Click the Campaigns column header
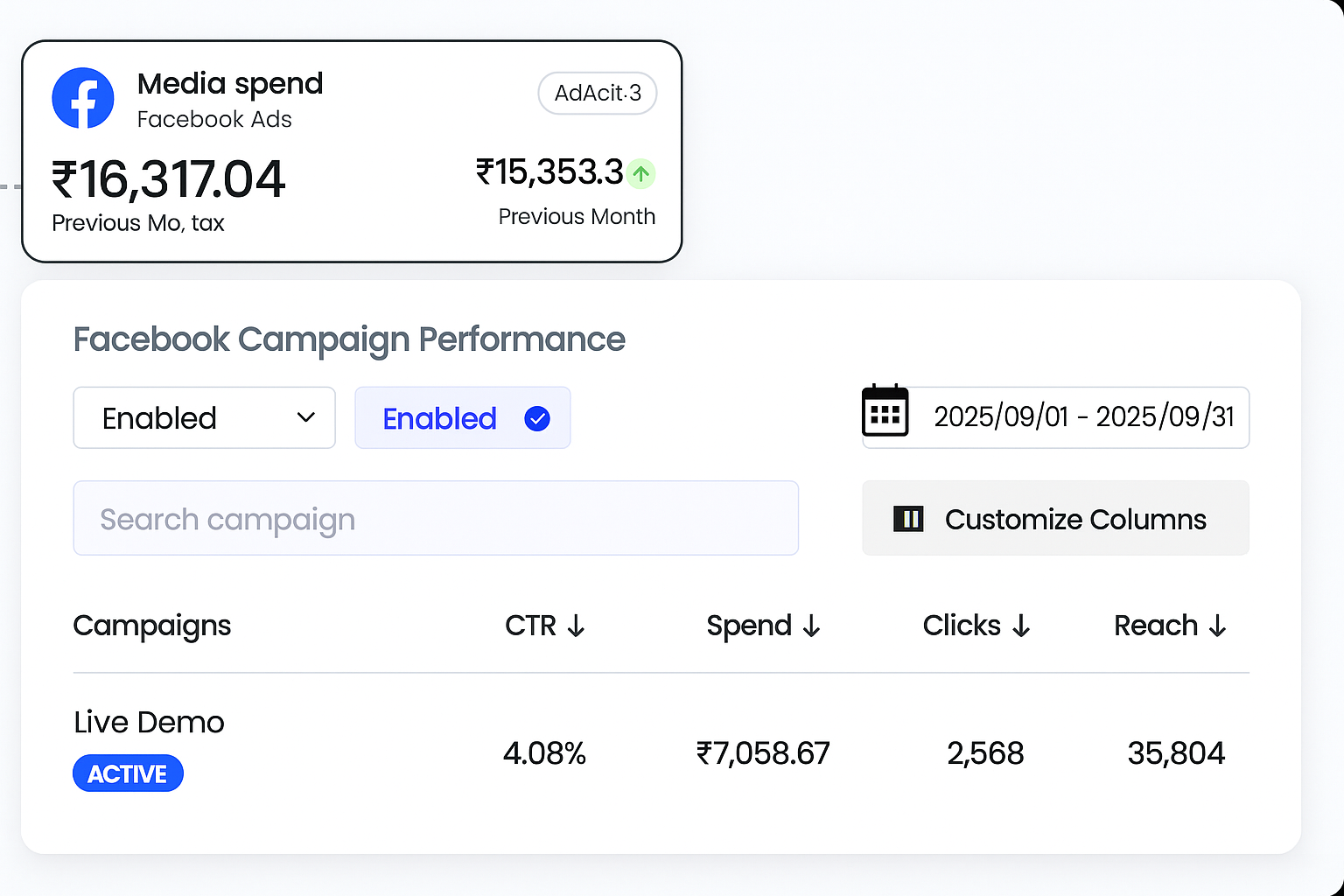 (152, 626)
